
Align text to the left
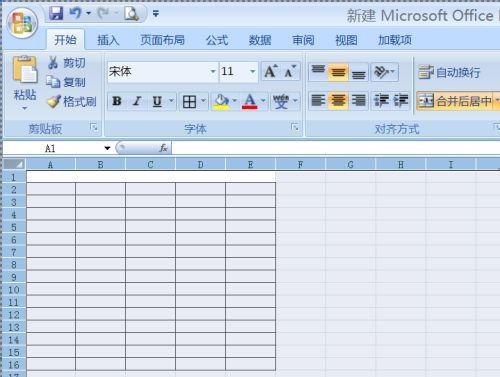[318, 101]
